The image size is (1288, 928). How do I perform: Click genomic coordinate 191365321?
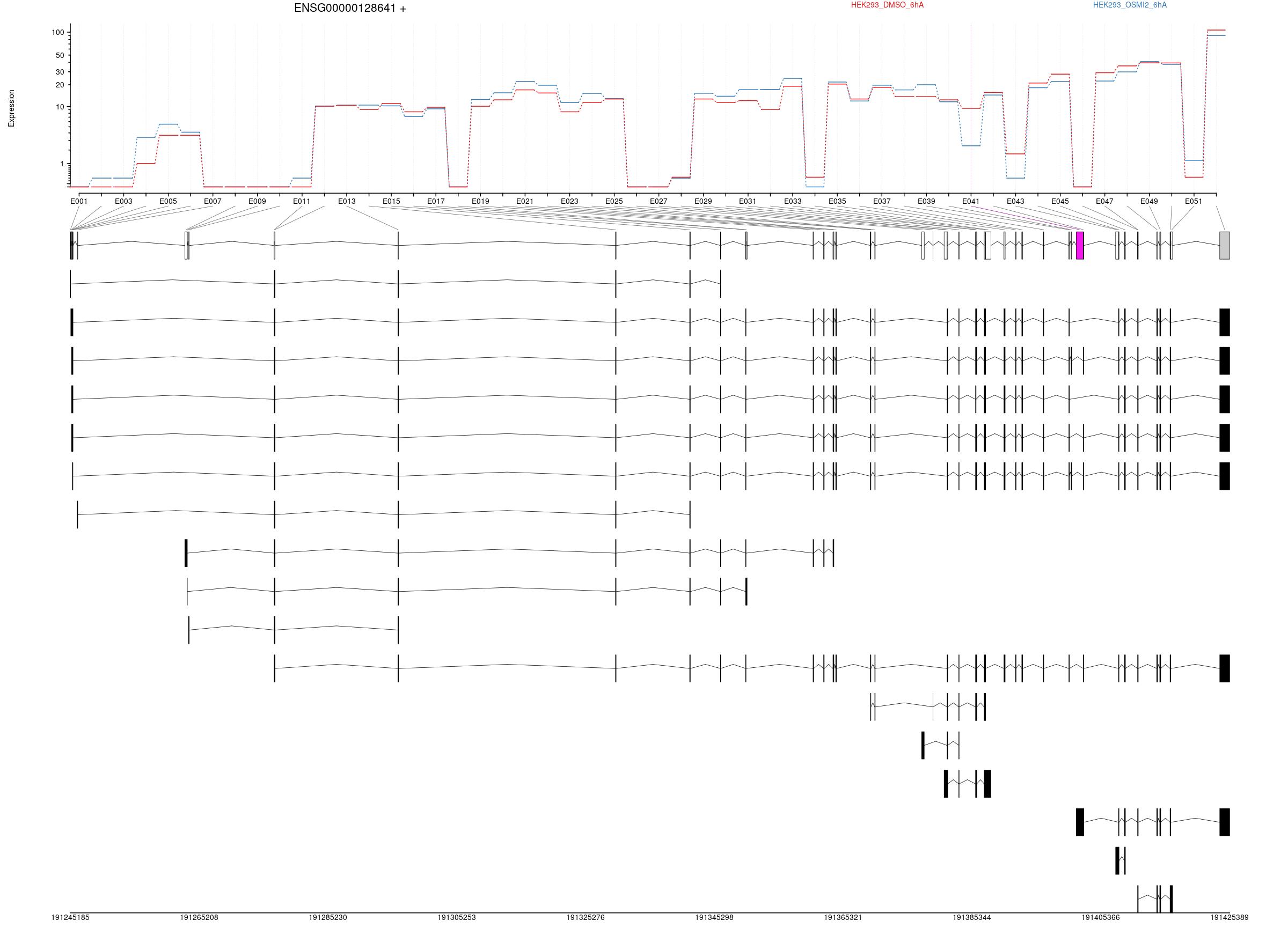coord(843,918)
